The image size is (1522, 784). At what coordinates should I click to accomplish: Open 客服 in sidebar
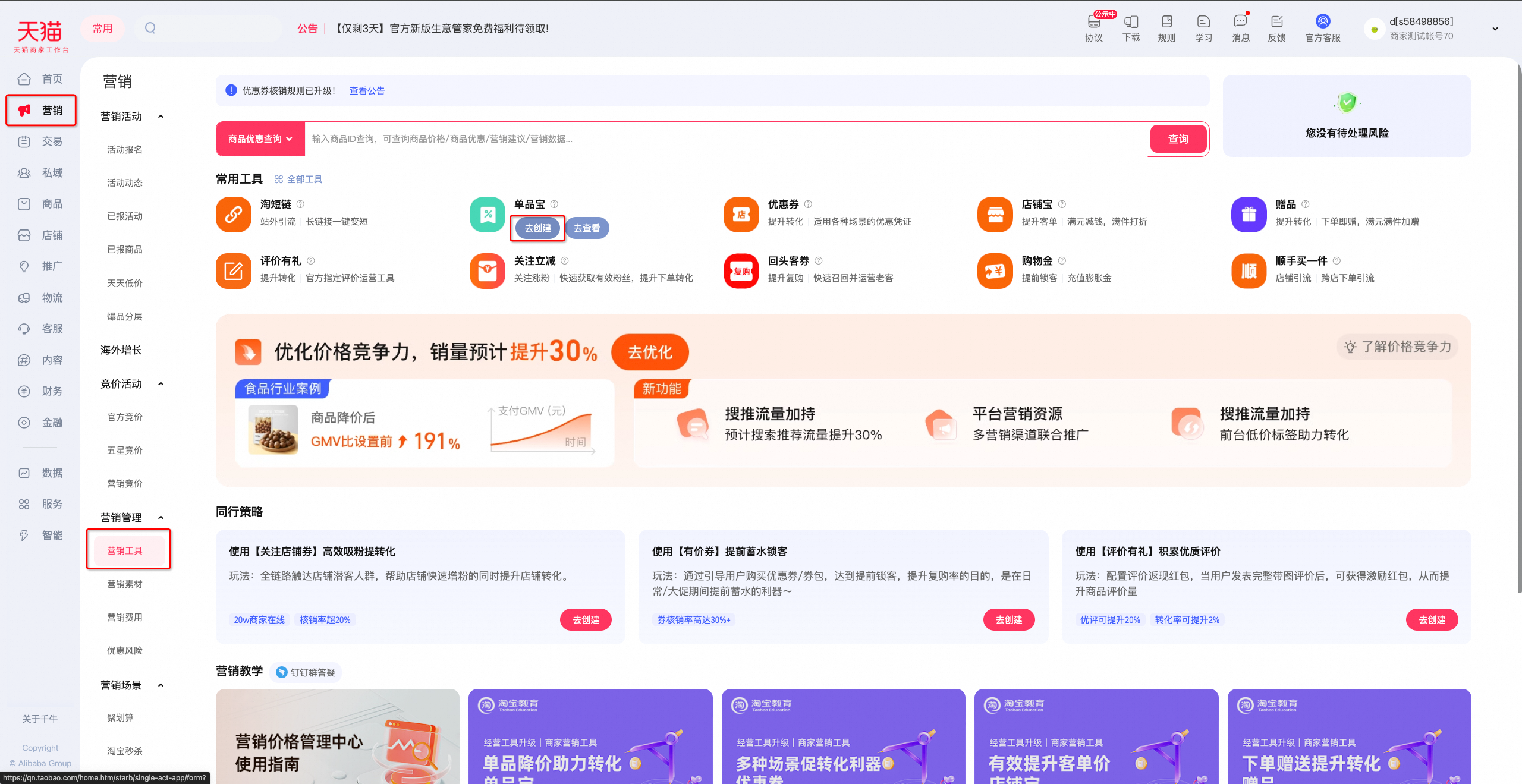(x=40, y=329)
